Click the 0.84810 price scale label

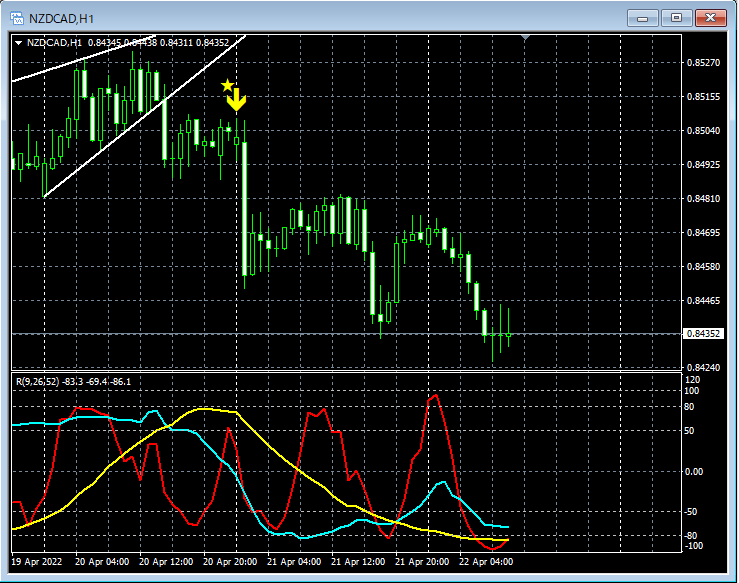pyautogui.click(x=703, y=198)
